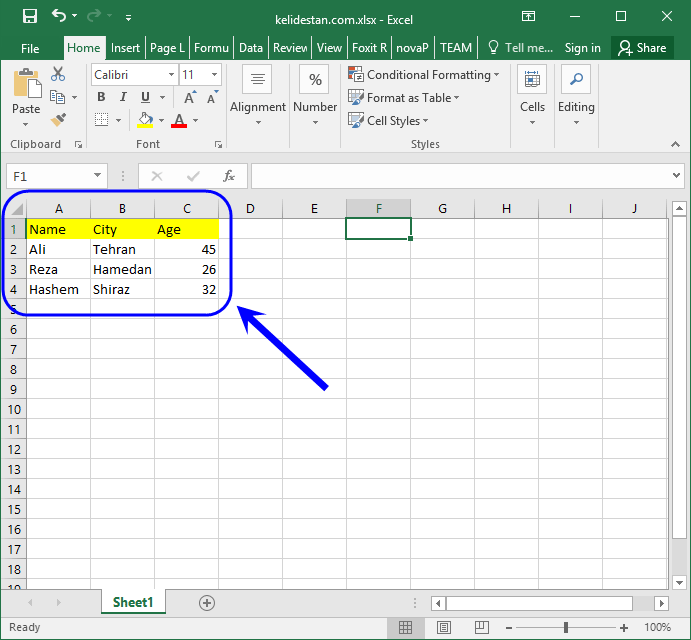Open Conditional Formatting menu
691x640 pixels.
coord(424,75)
